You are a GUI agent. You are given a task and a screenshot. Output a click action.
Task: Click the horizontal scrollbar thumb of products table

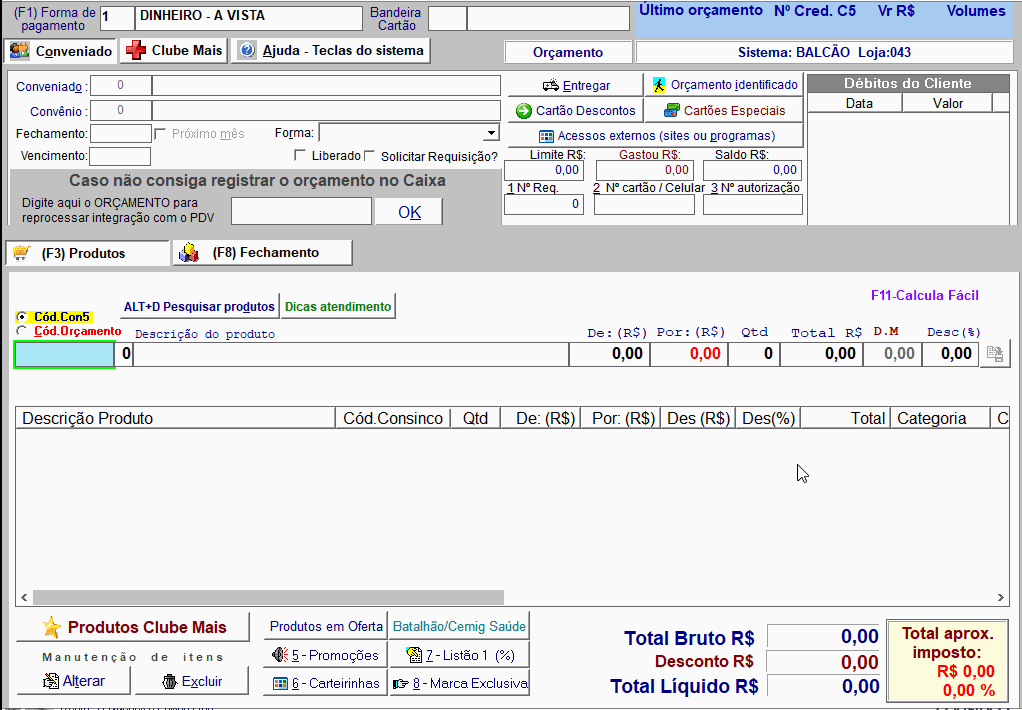(x=268, y=597)
